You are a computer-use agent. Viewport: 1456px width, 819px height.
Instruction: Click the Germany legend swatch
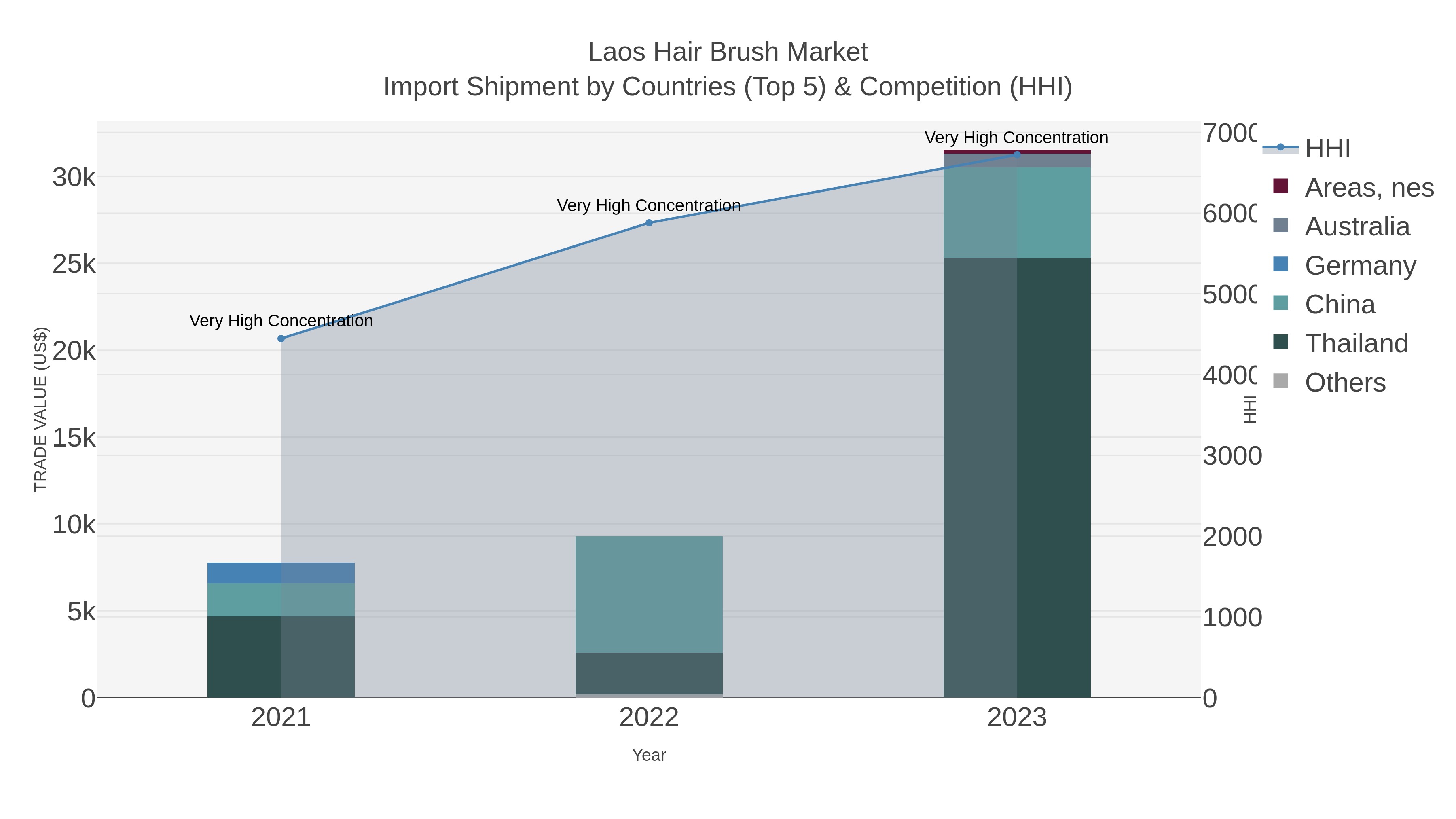[x=1280, y=264]
